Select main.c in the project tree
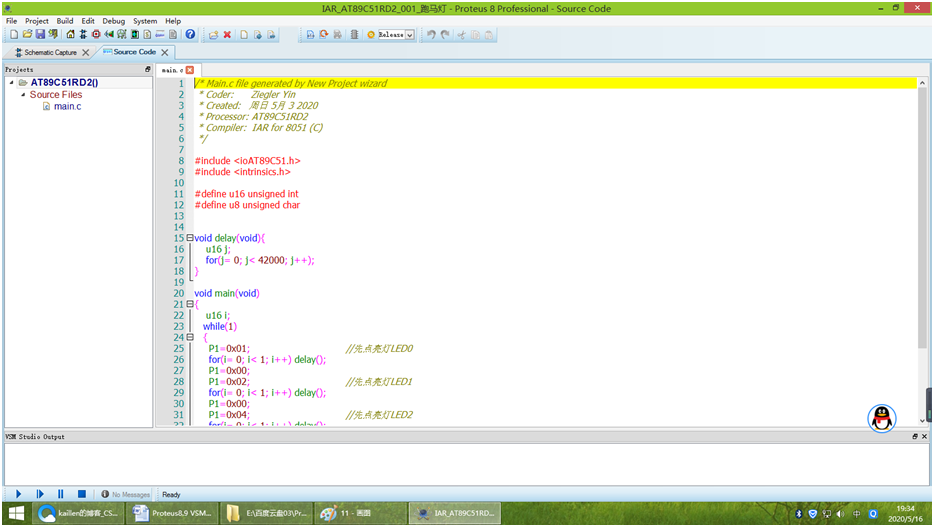This screenshot has width=934, height=527. coord(67,107)
